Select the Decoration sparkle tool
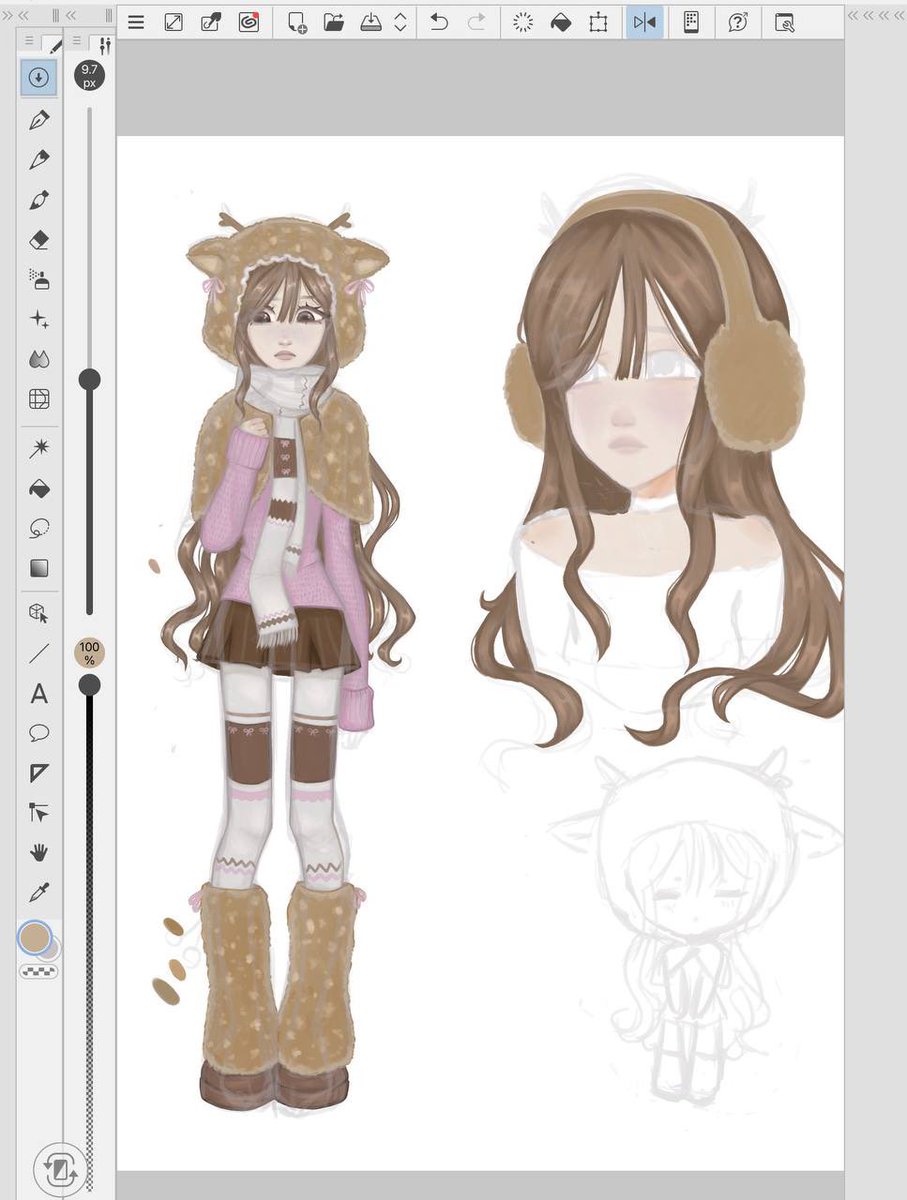Screen dimensions: 907x1200 point(39,320)
